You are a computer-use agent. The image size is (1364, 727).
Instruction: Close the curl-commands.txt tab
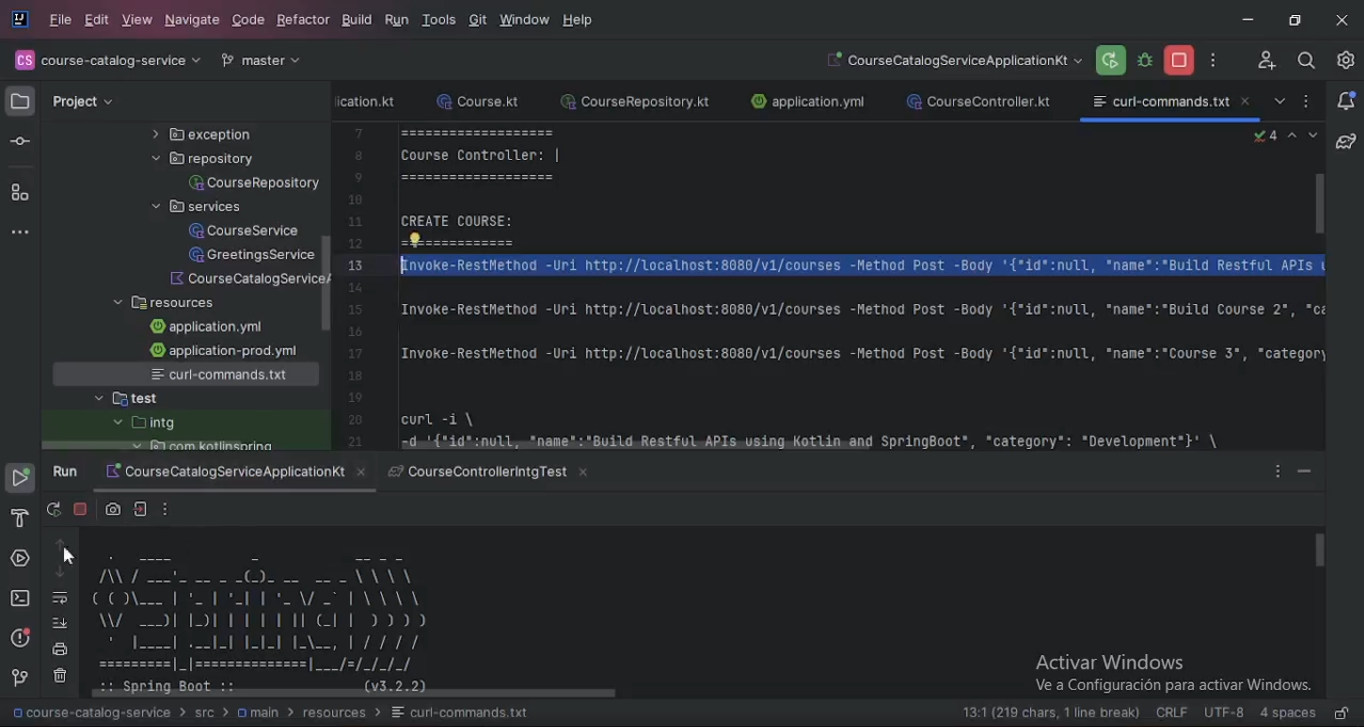pyautogui.click(x=1245, y=101)
